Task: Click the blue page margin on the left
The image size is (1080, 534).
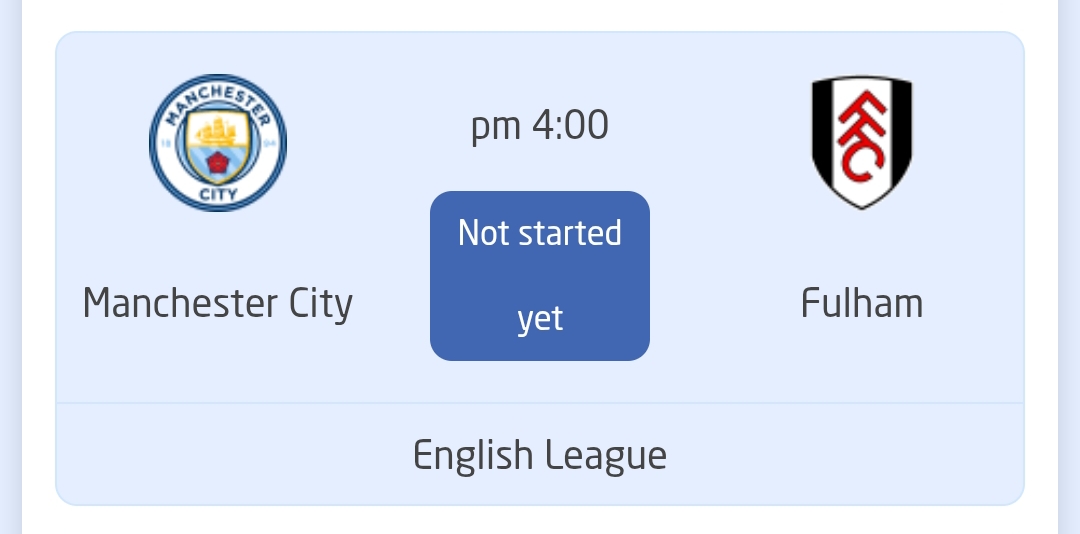Action: tap(10, 267)
